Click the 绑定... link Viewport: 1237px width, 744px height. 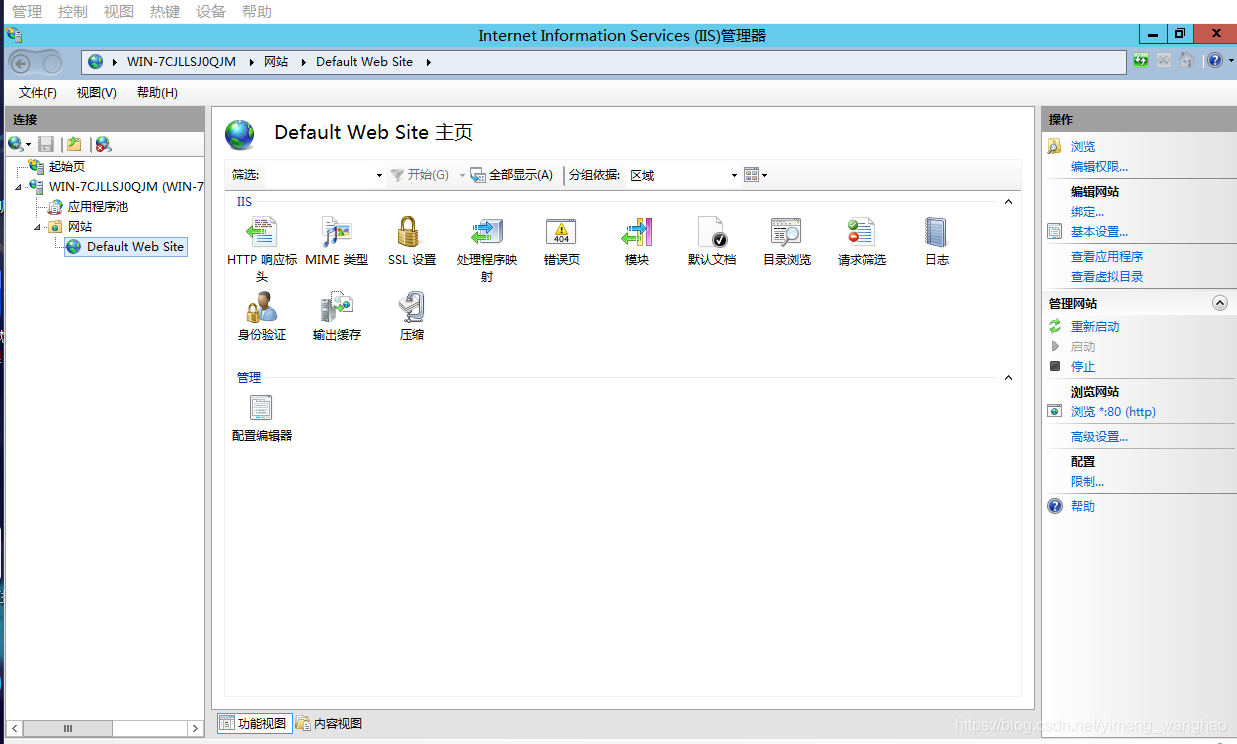pos(1087,212)
